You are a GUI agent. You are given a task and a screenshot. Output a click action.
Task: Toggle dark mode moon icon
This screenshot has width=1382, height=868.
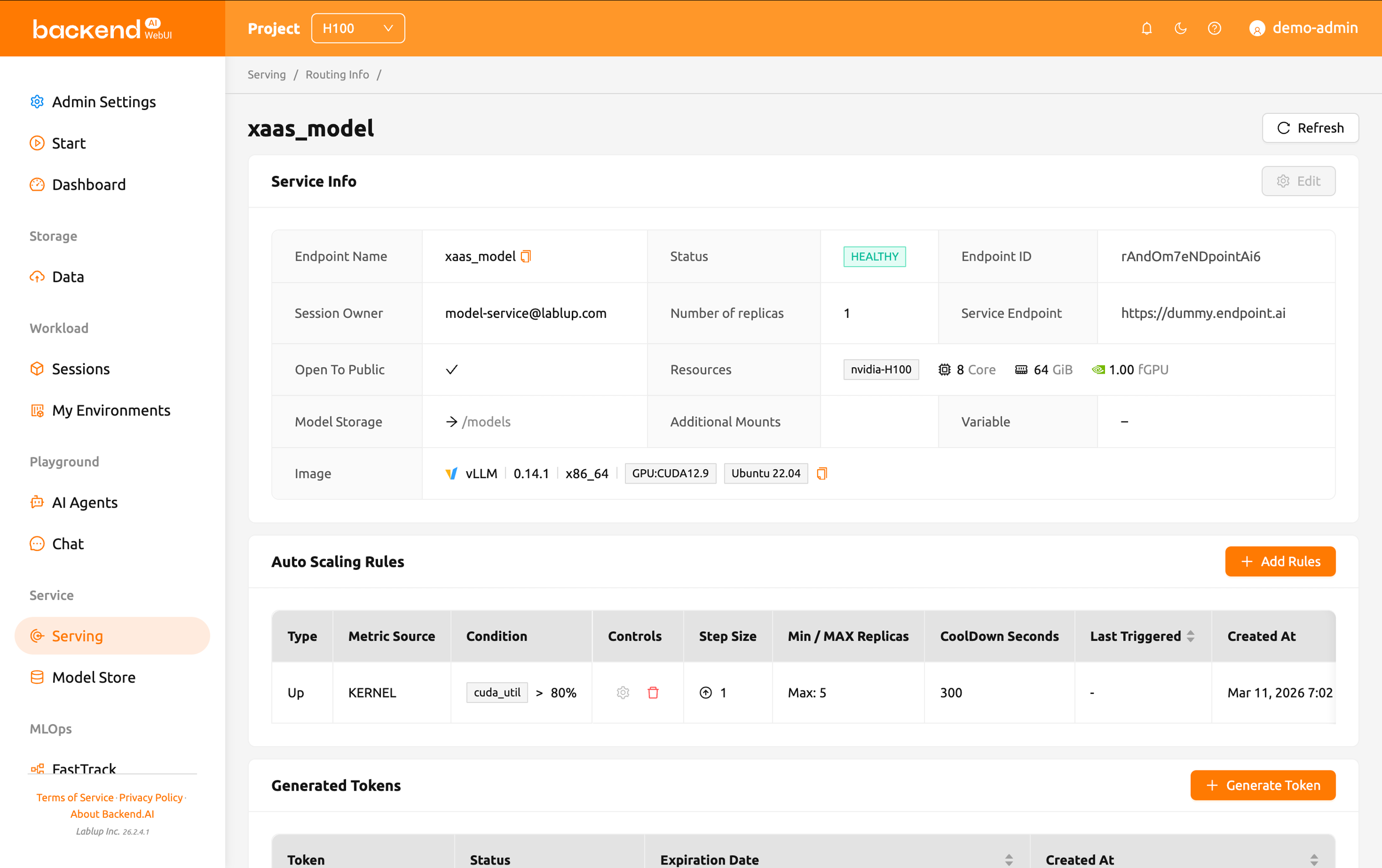[1180, 28]
